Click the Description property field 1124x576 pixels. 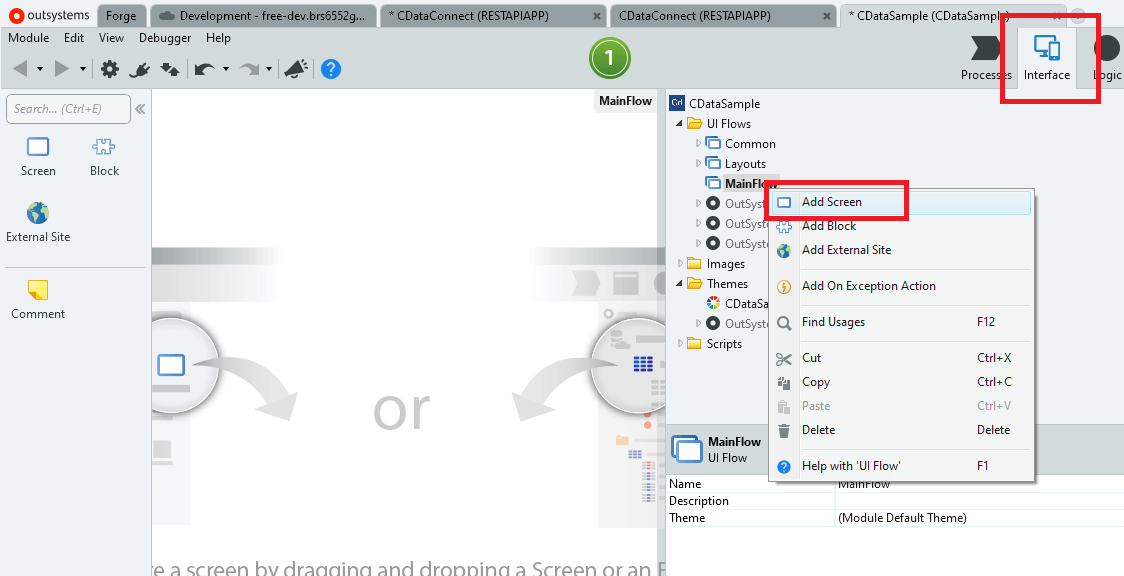click(x=979, y=501)
